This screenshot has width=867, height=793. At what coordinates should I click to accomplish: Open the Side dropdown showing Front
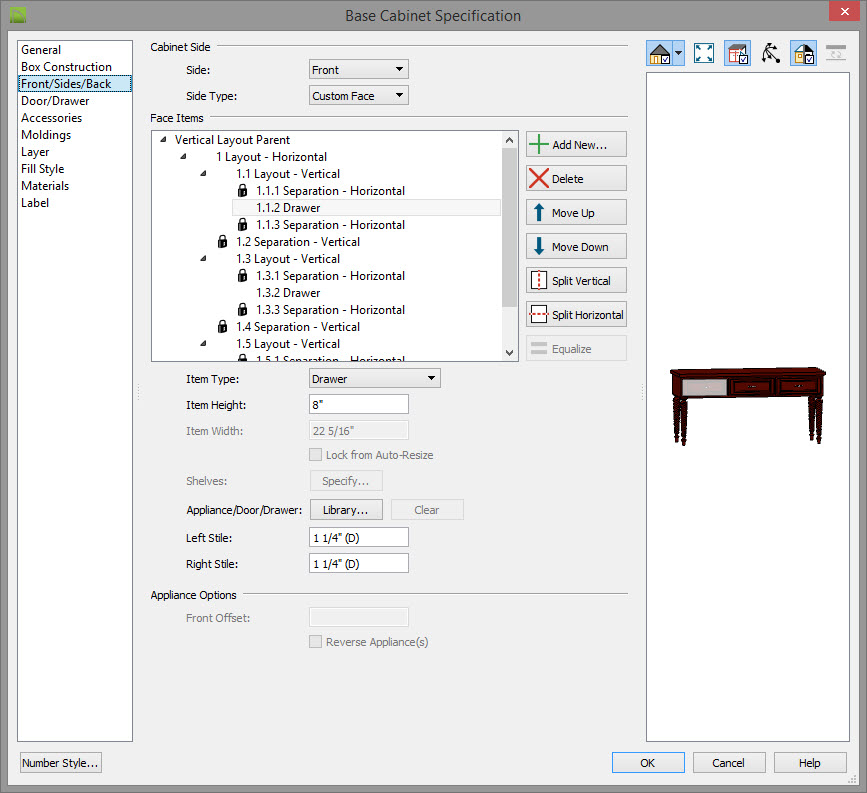[x=359, y=70]
